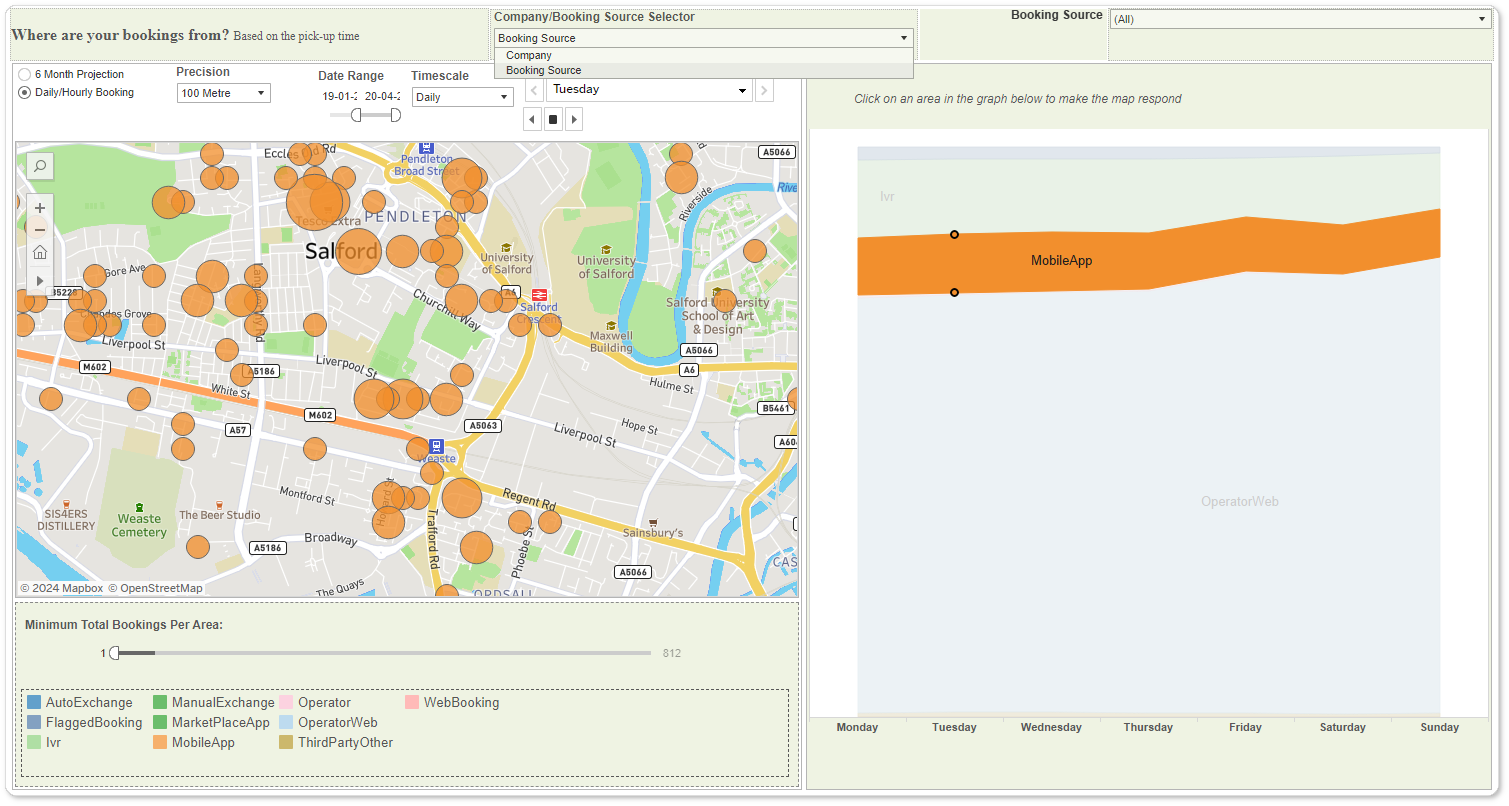Click the FlaggedBooking legend swatch
Image resolution: width=1509 pixels, height=806 pixels.
[x=34, y=723]
